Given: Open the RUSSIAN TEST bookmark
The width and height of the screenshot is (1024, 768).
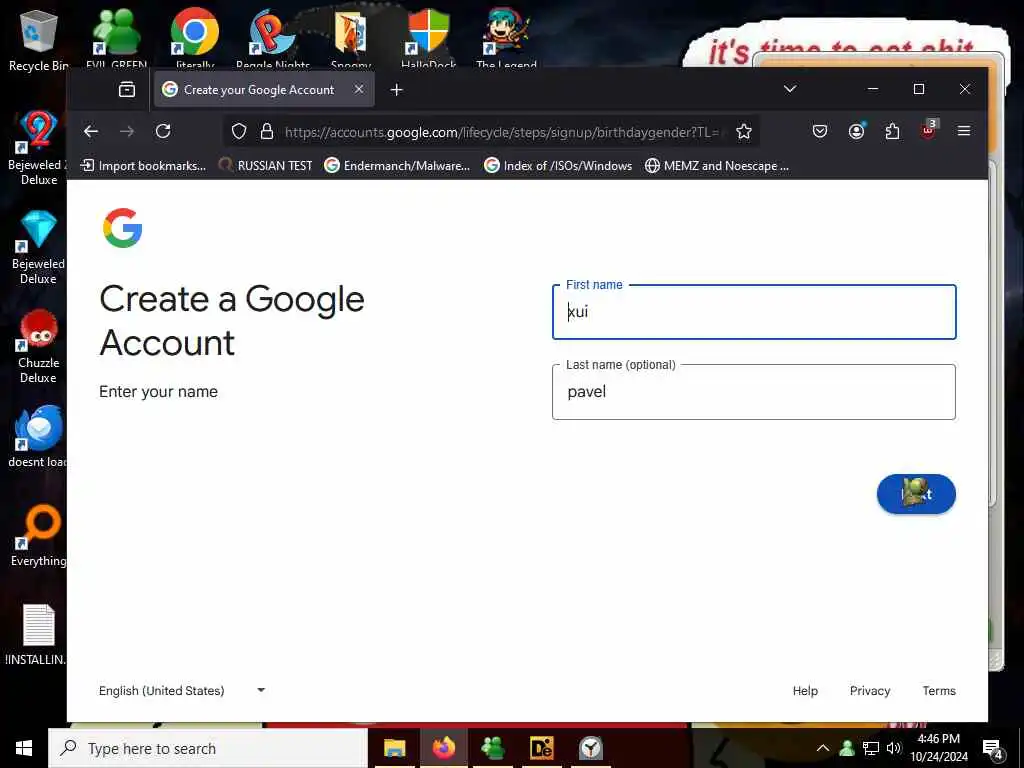Looking at the screenshot, I should click(x=266, y=166).
